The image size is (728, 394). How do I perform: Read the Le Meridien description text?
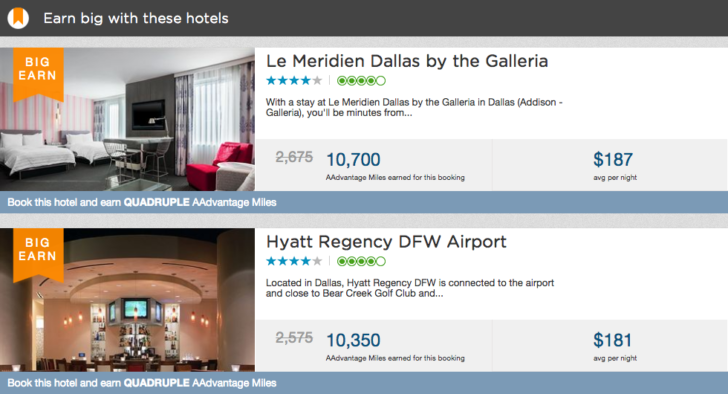pos(414,107)
